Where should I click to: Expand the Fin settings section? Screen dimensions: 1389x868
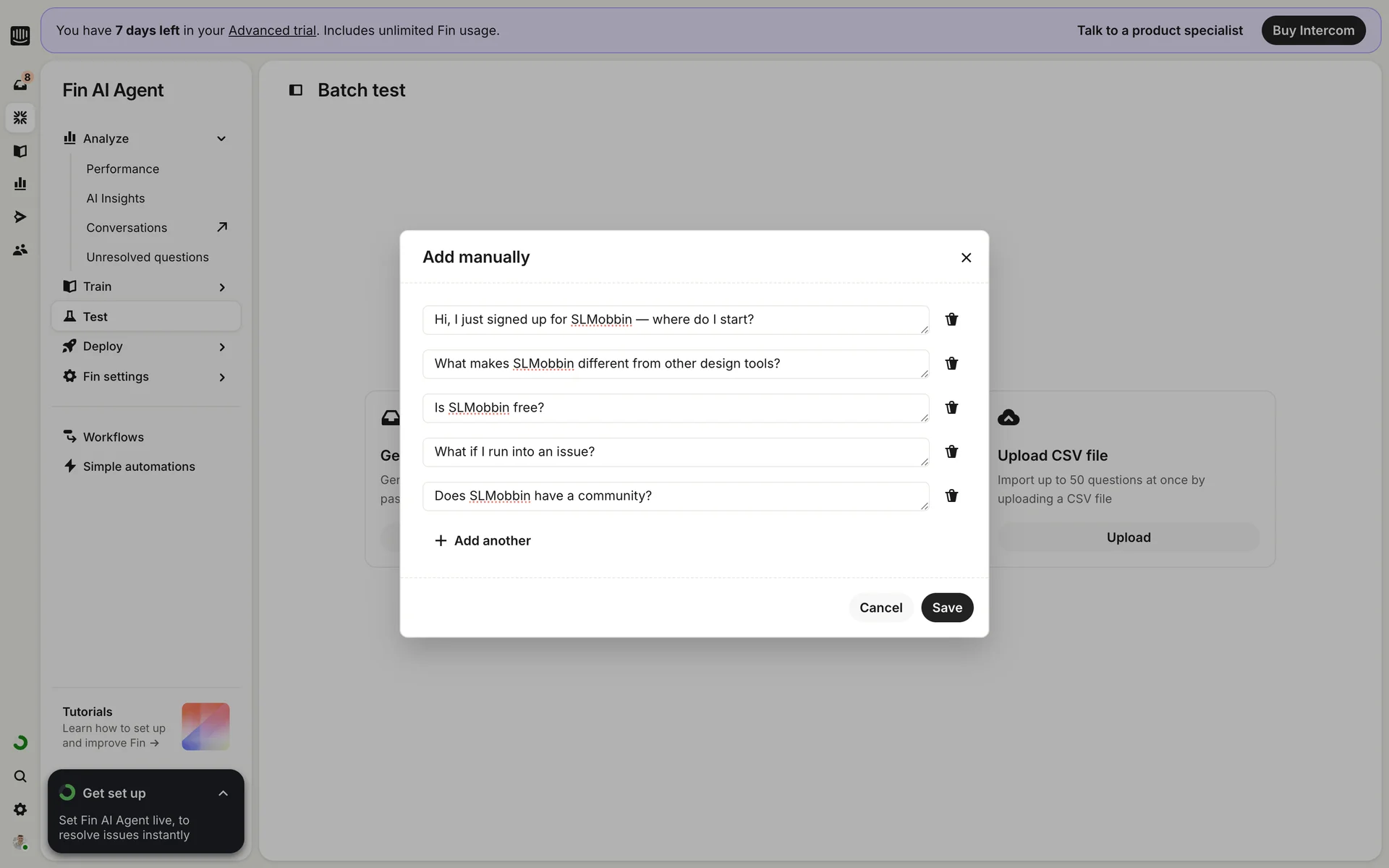pyautogui.click(x=221, y=377)
